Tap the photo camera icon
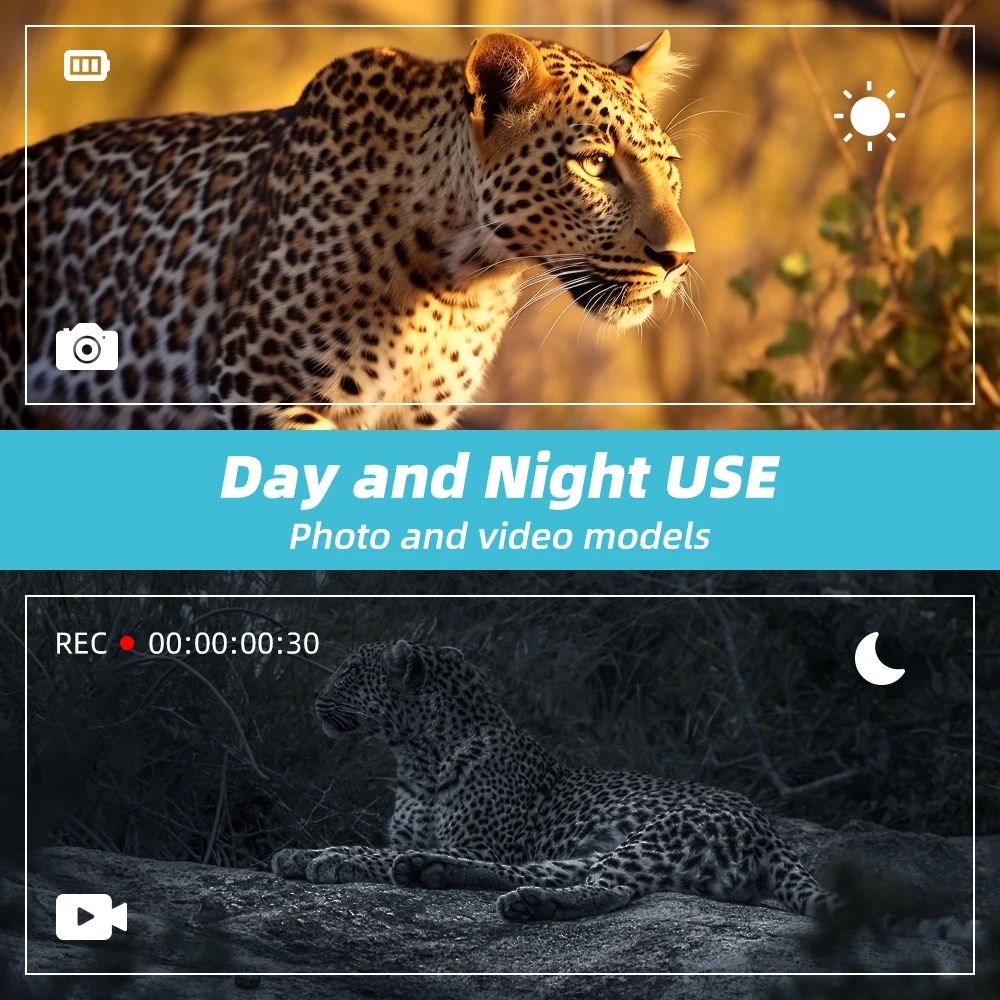Image resolution: width=1000 pixels, height=1000 pixels. [x=87, y=347]
